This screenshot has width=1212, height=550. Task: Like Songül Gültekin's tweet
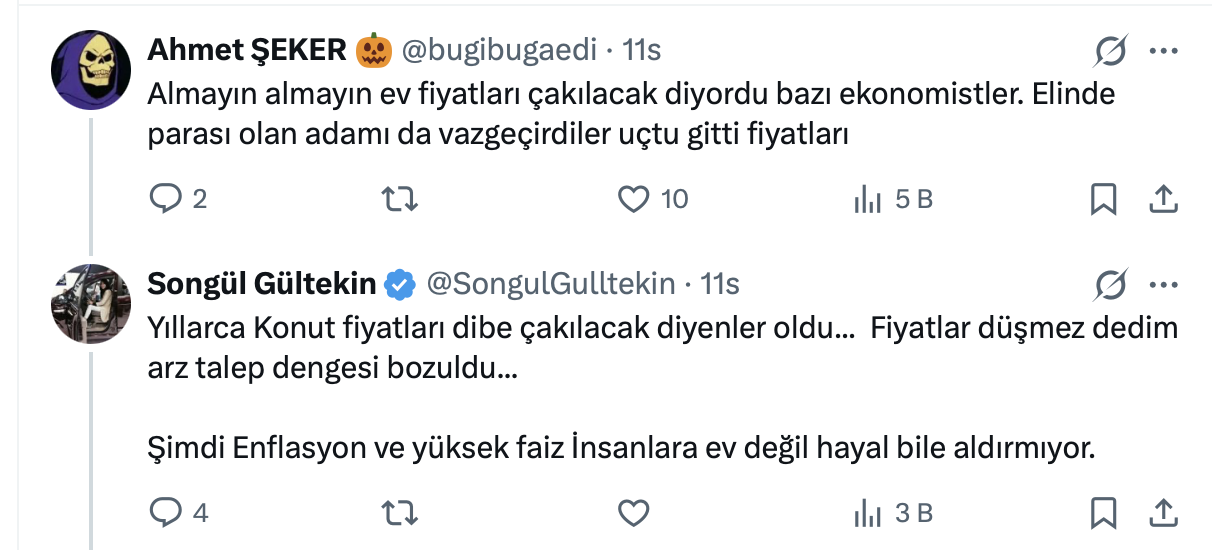tap(634, 514)
